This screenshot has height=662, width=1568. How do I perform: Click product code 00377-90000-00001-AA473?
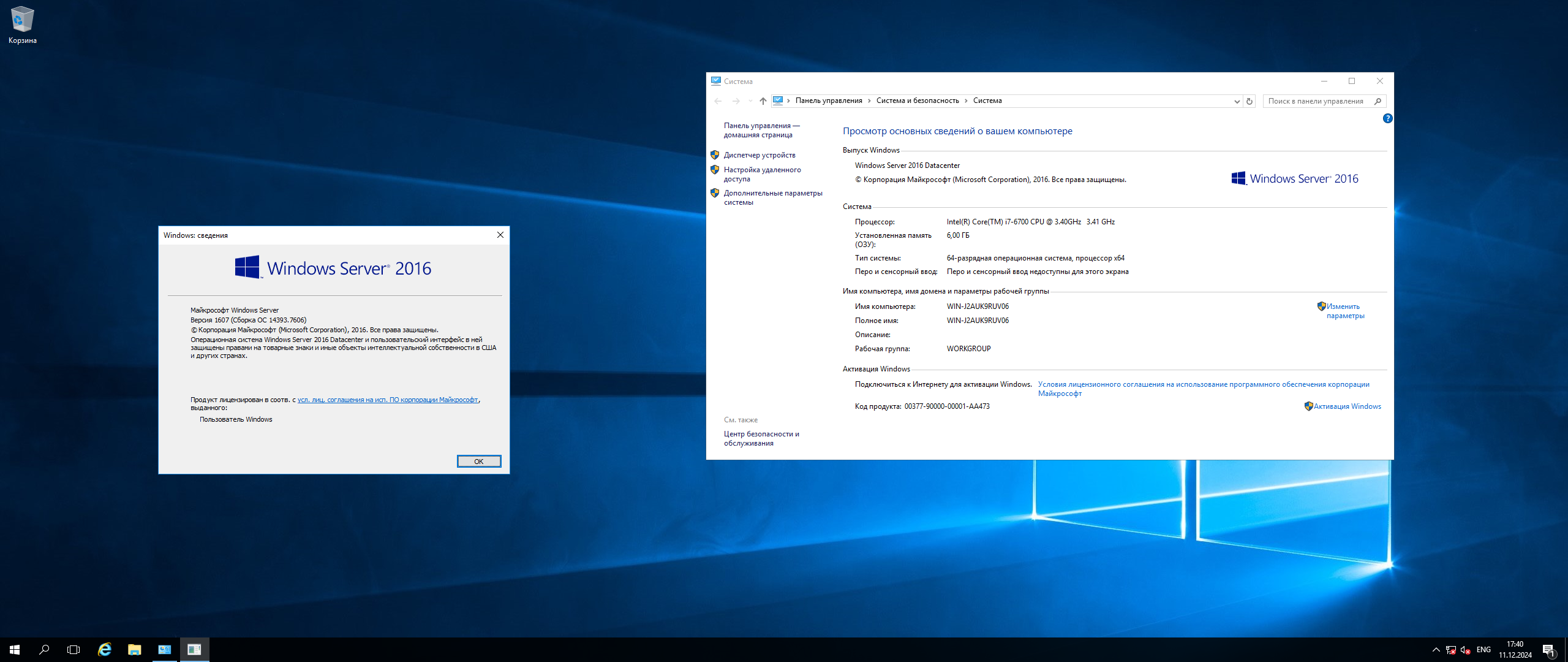(947, 406)
